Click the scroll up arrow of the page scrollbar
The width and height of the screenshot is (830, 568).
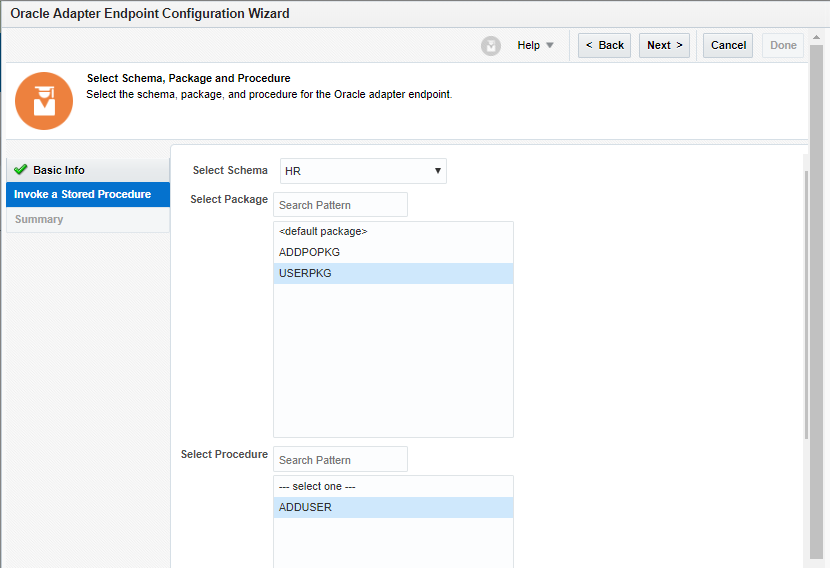click(x=817, y=38)
